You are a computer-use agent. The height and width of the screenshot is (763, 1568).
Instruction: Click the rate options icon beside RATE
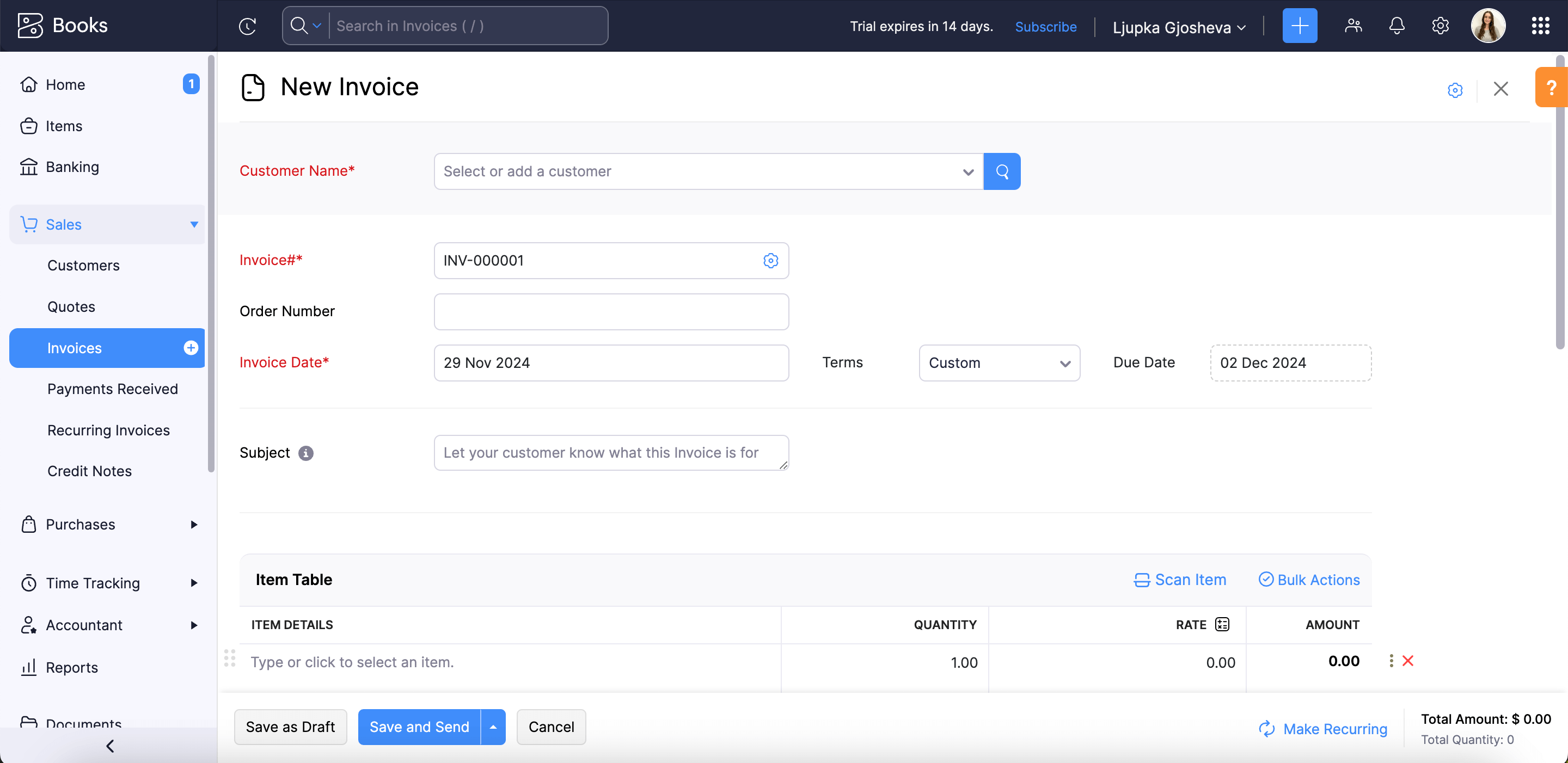pyautogui.click(x=1222, y=624)
